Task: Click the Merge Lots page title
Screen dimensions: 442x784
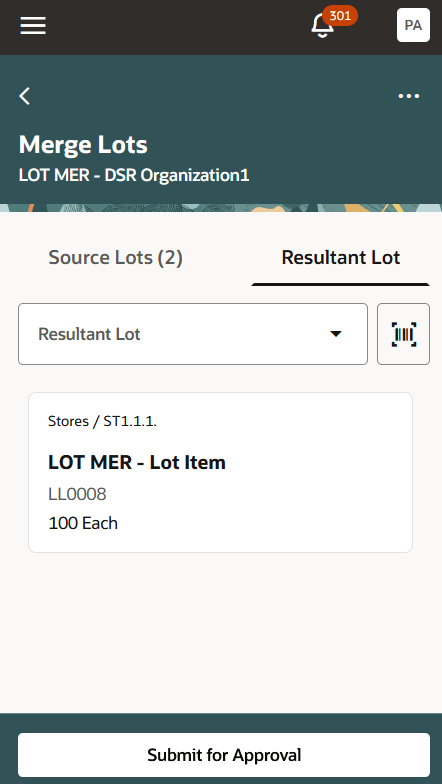Action: [x=83, y=145]
